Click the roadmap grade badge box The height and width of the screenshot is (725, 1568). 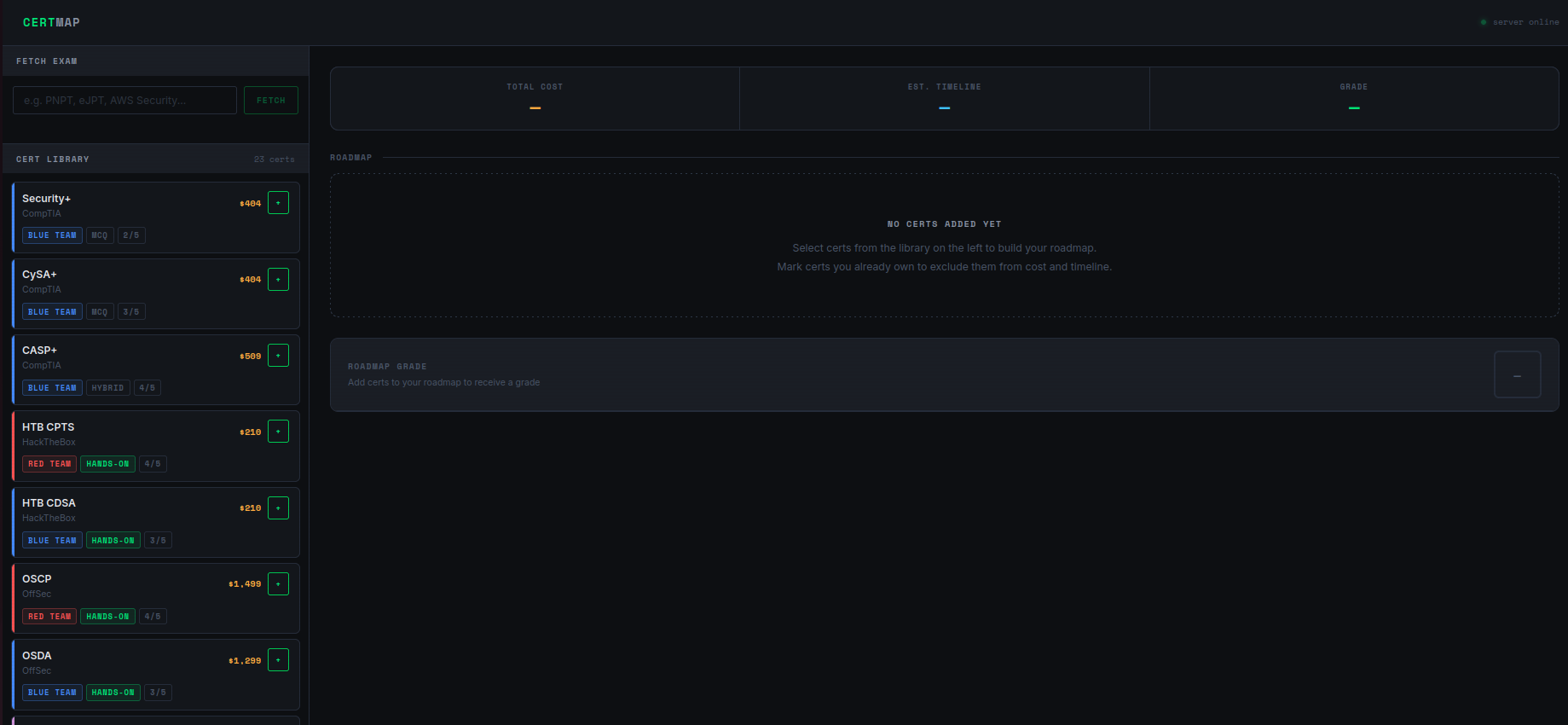[x=1517, y=375]
